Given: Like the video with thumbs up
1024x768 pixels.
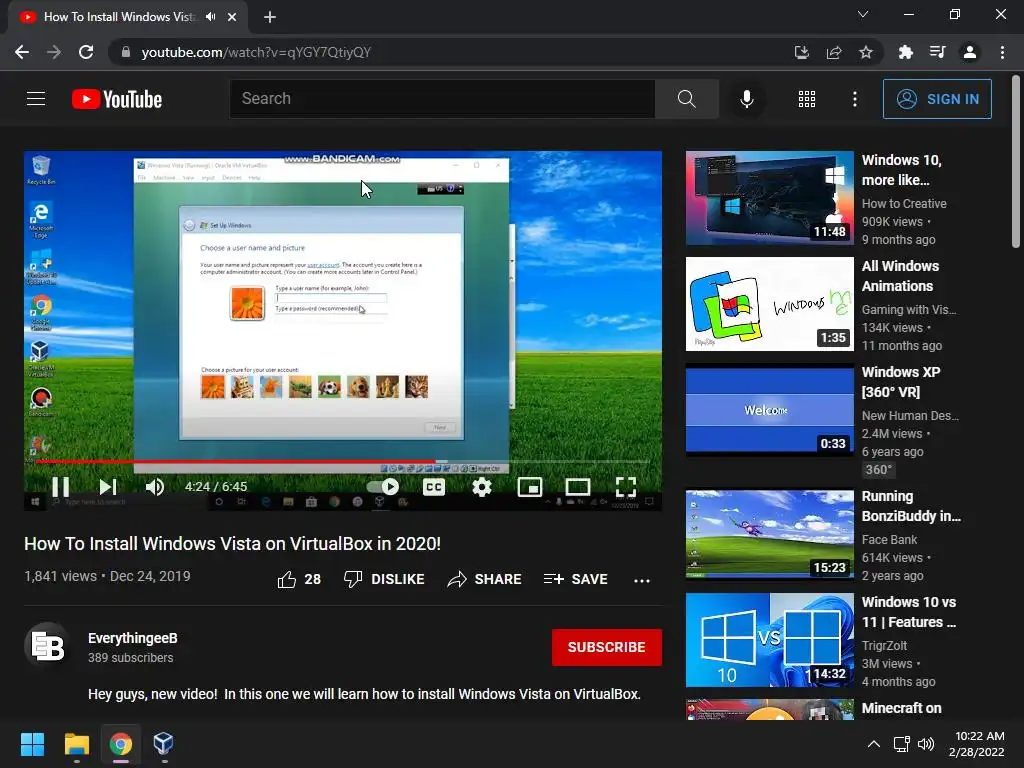Looking at the screenshot, I should coord(299,579).
